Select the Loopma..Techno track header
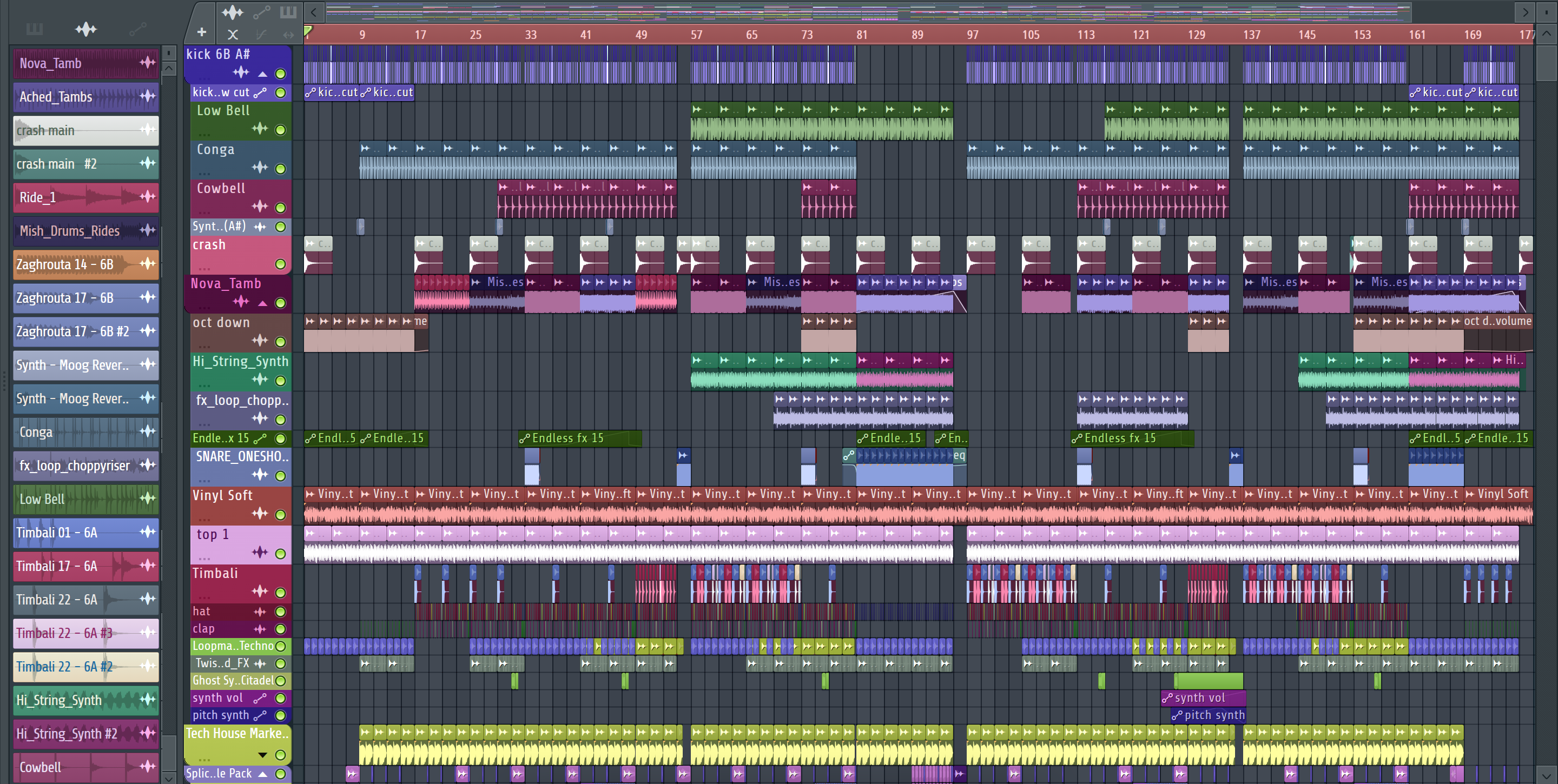The image size is (1558, 784). point(241,646)
